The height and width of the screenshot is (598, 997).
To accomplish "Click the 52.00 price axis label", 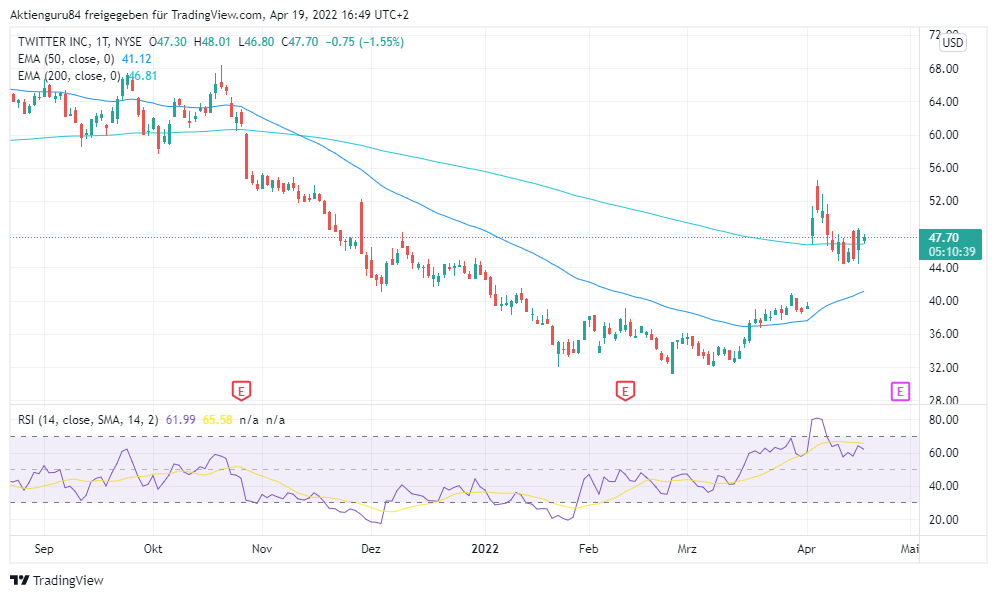I will (x=944, y=201).
